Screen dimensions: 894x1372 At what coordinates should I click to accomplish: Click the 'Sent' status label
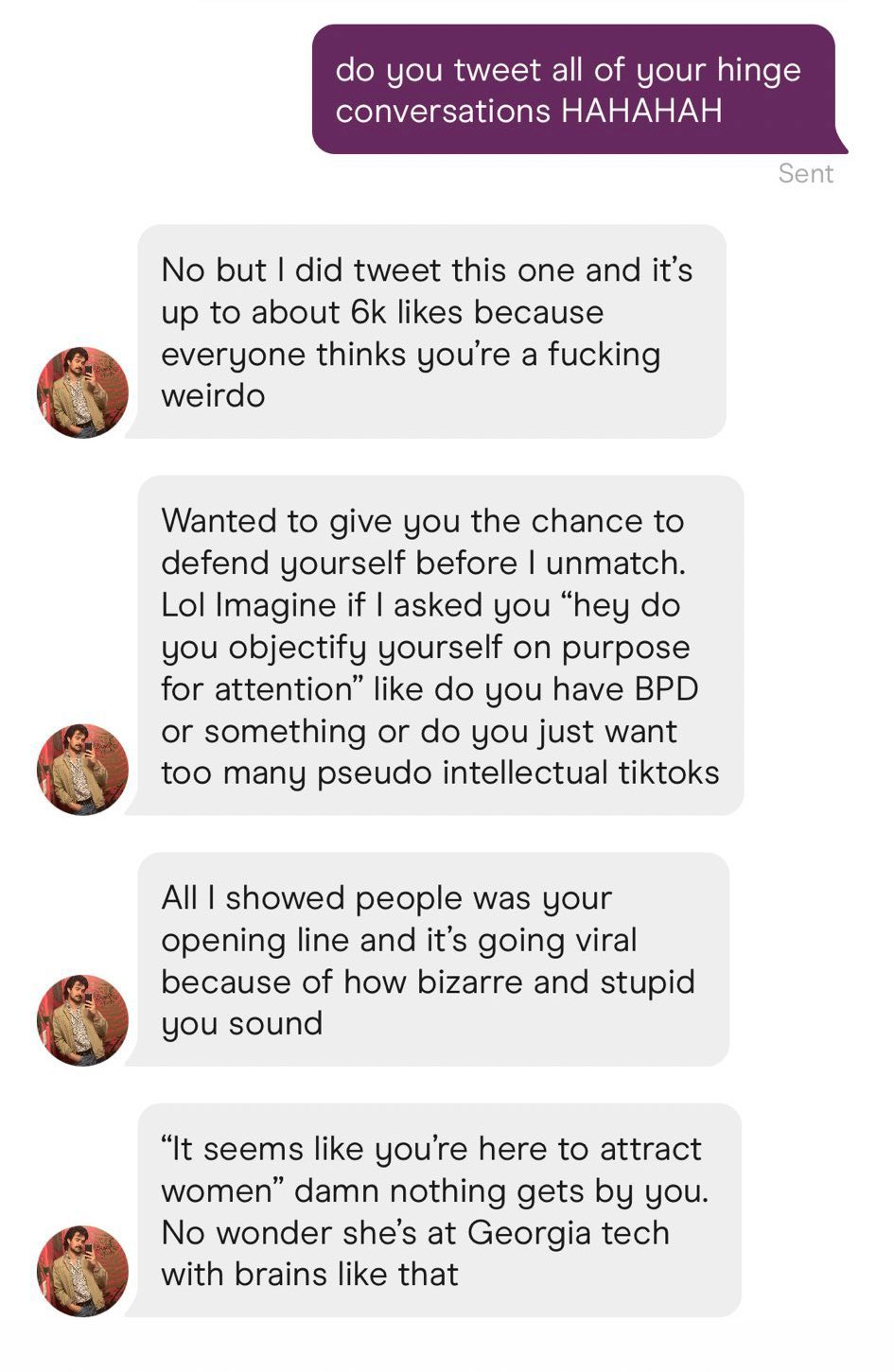coord(805,174)
